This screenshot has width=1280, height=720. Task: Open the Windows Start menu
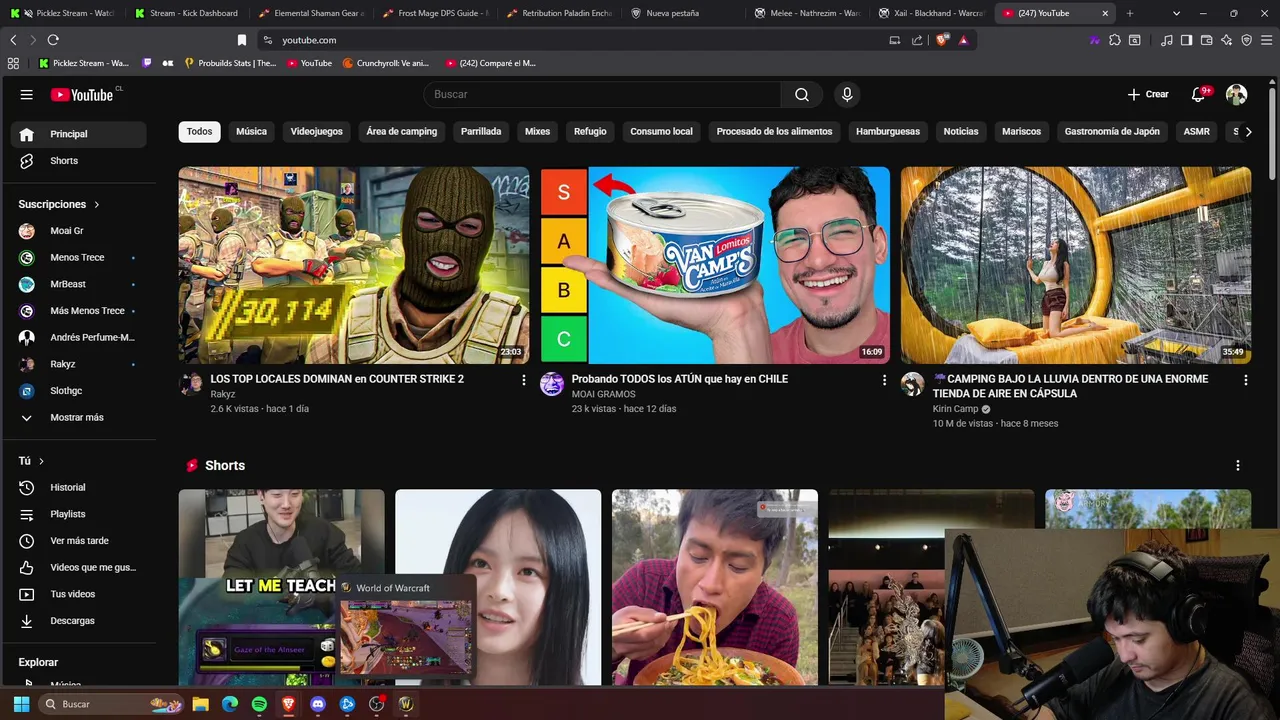(x=21, y=704)
